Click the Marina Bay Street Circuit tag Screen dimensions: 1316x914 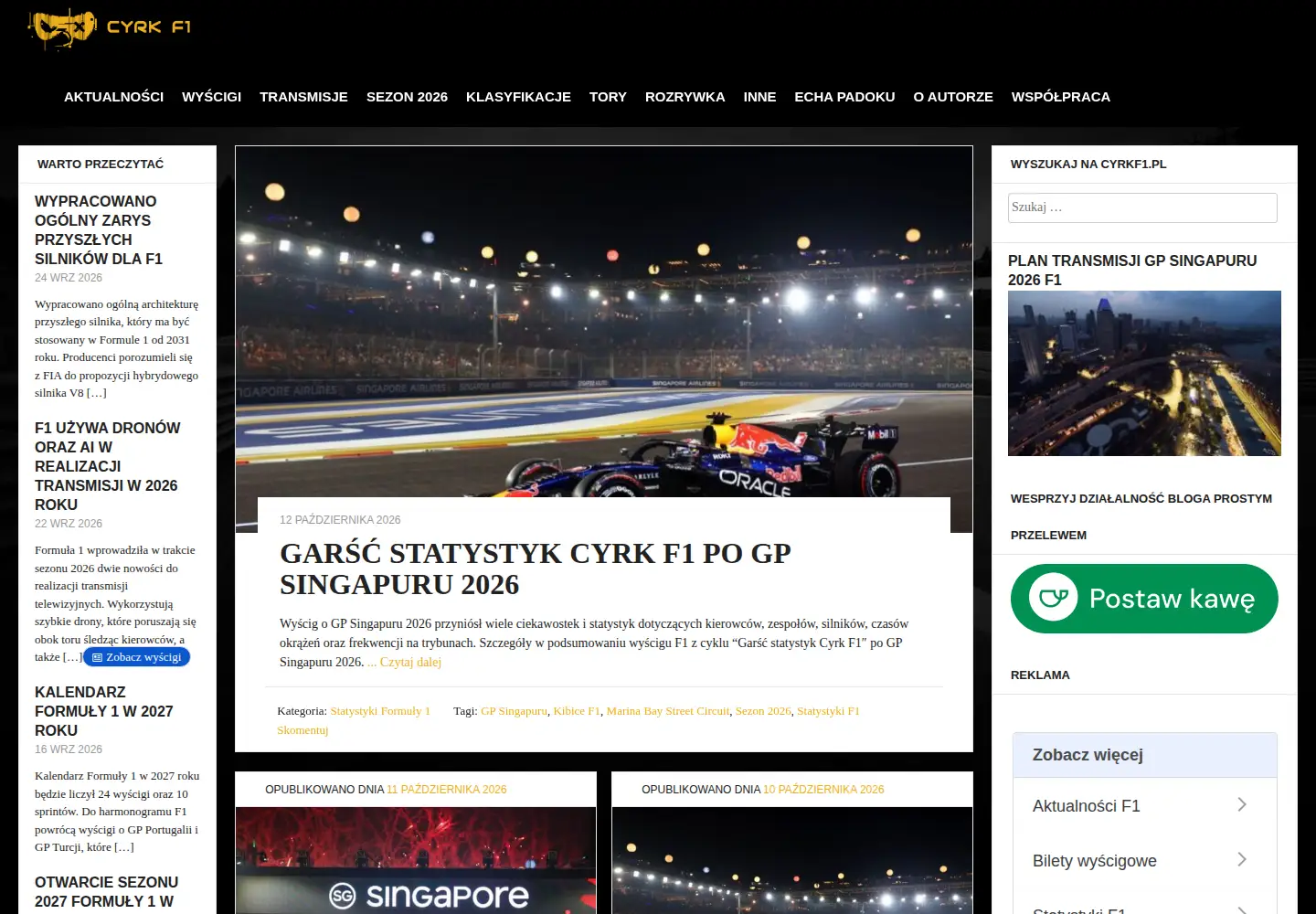[668, 711]
